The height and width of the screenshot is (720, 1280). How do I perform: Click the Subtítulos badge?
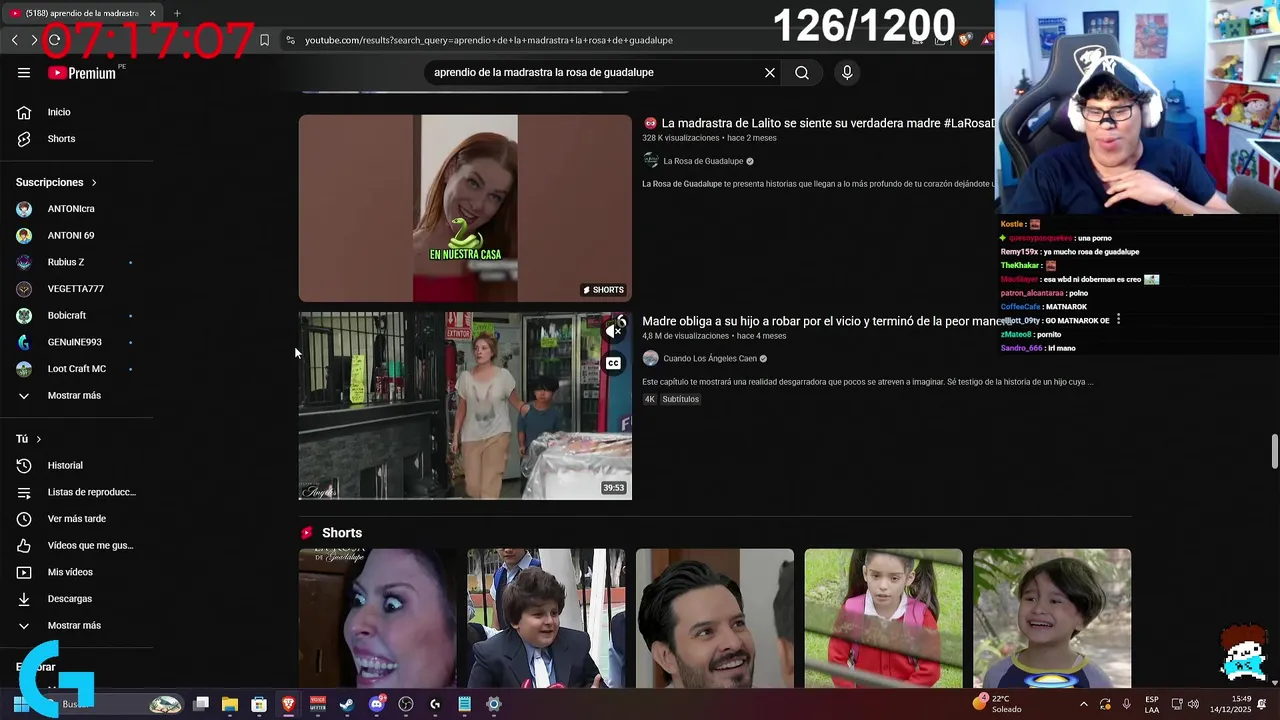pyautogui.click(x=680, y=399)
